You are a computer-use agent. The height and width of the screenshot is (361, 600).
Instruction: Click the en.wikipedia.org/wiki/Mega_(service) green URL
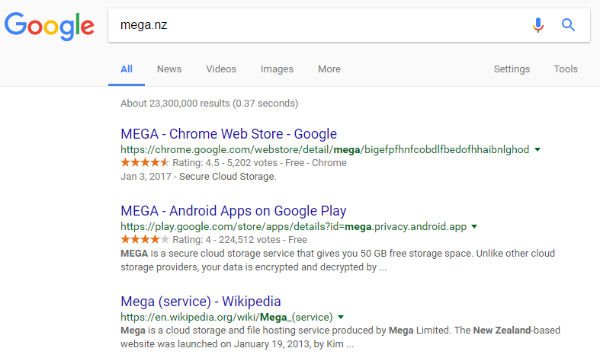pos(227,317)
